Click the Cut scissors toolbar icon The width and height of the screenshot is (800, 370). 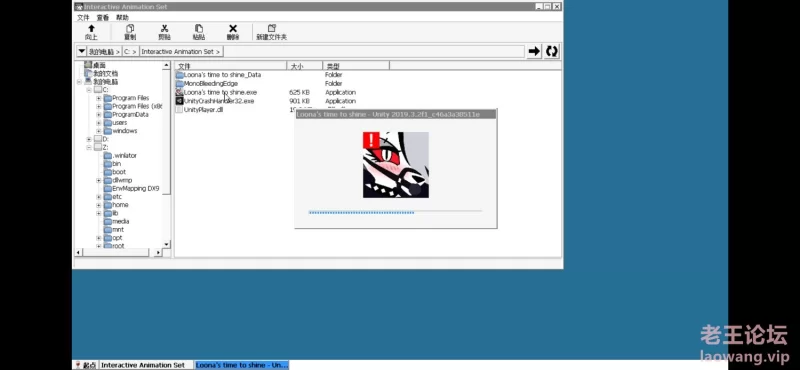[x=164, y=29]
